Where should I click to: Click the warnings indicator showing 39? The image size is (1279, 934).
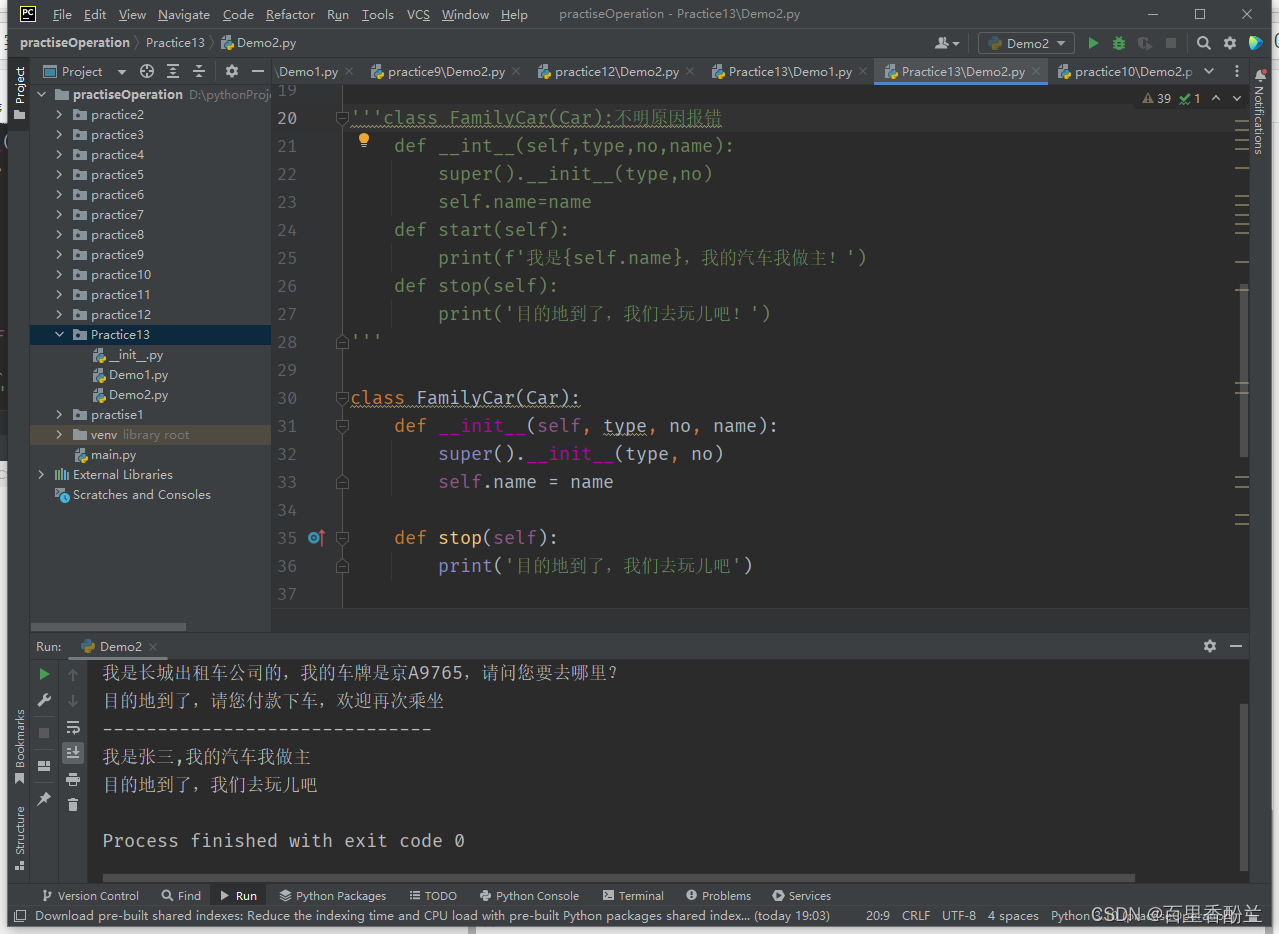coord(1156,98)
